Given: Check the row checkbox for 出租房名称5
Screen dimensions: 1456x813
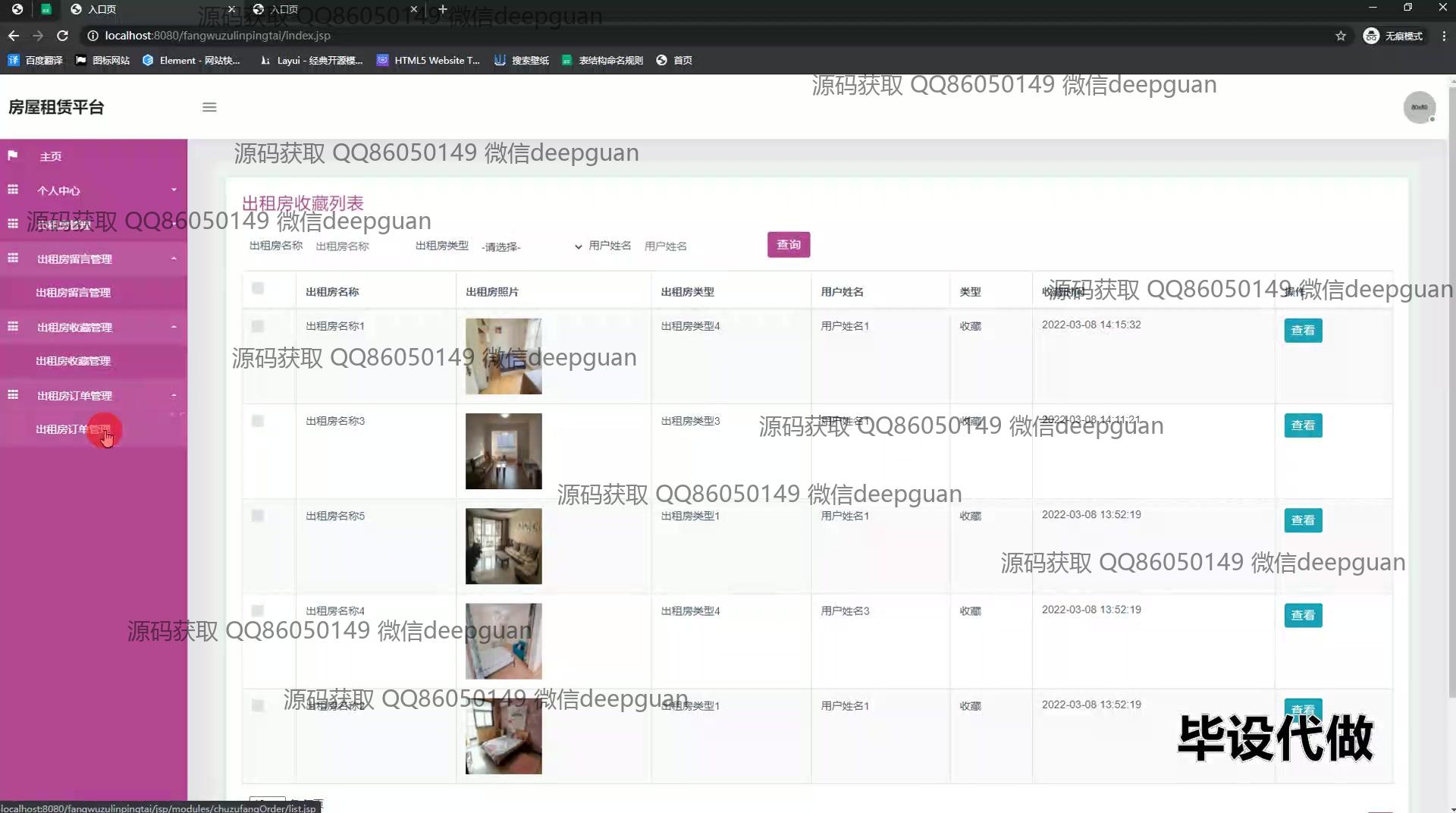Looking at the screenshot, I should tap(258, 516).
